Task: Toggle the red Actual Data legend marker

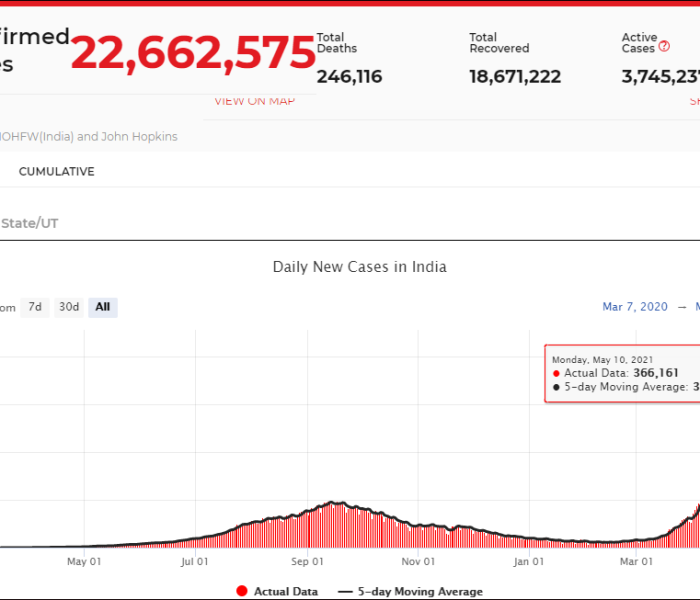Action: pos(241,591)
